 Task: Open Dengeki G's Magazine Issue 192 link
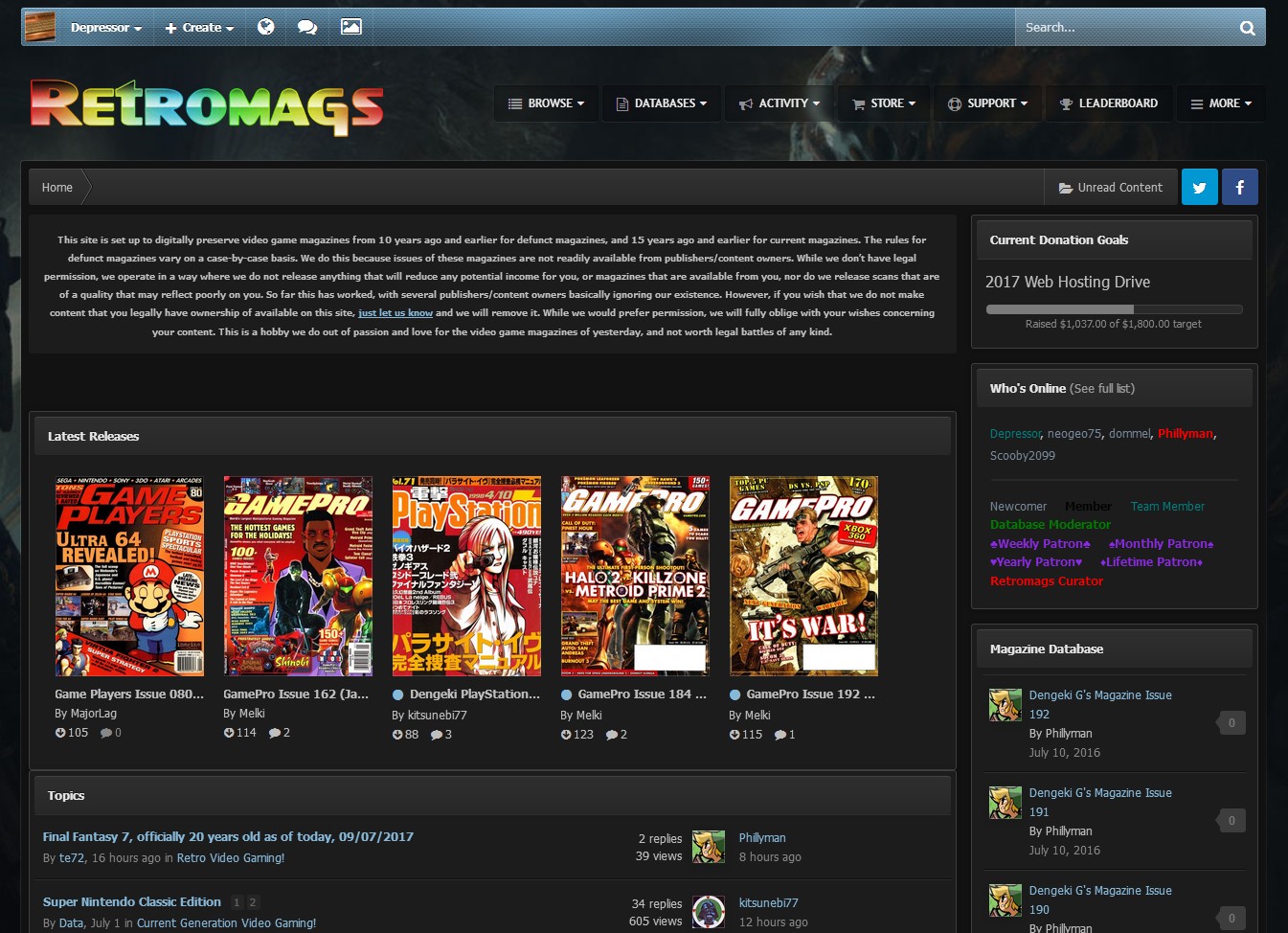1100,705
